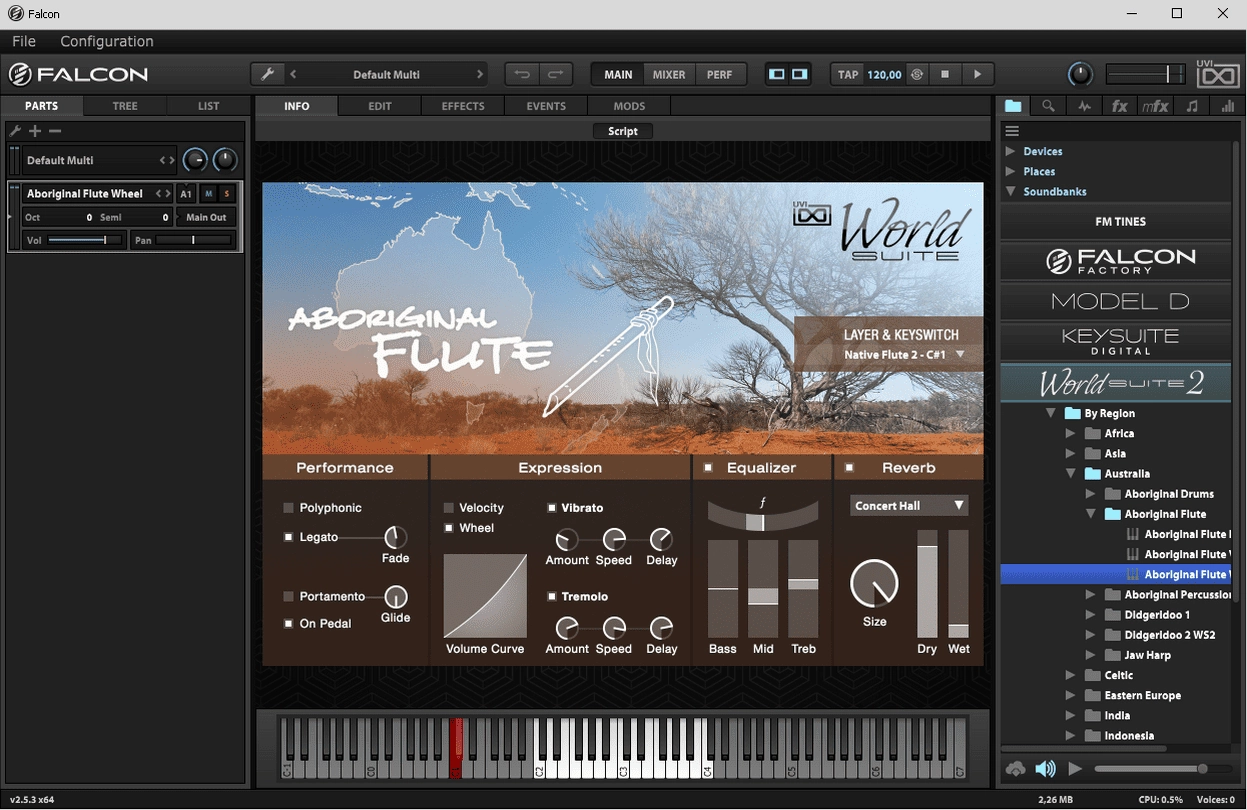Click the Script button
This screenshot has height=810, width=1247.
pos(623,131)
